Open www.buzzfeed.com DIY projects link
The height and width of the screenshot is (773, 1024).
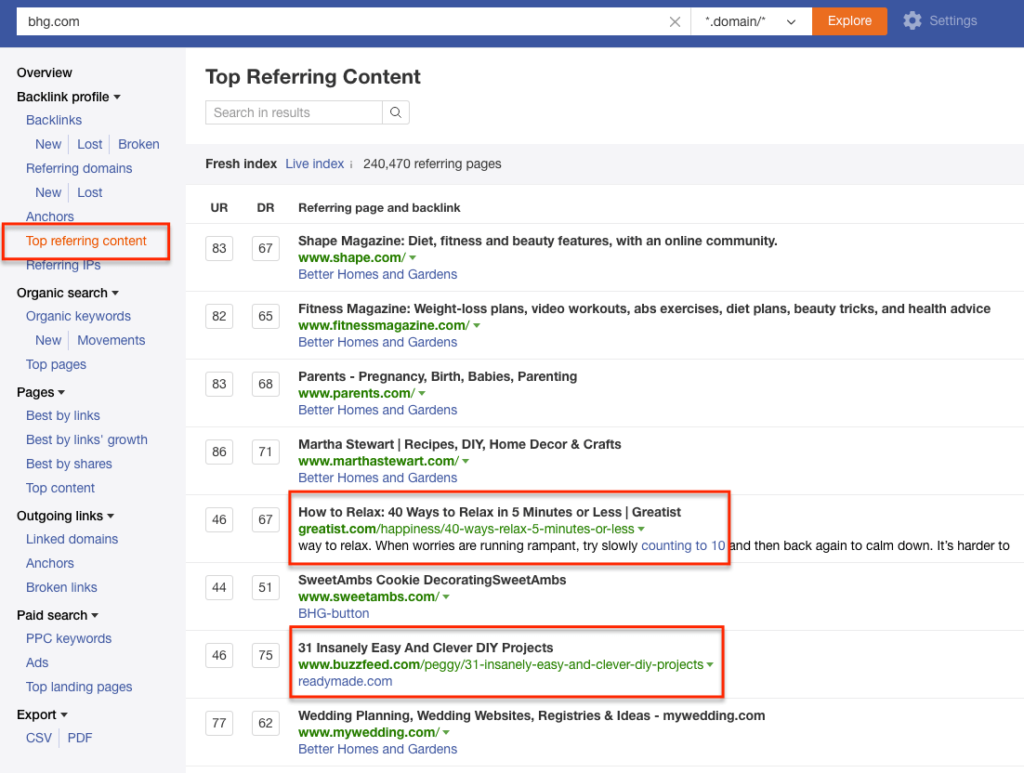501,665
